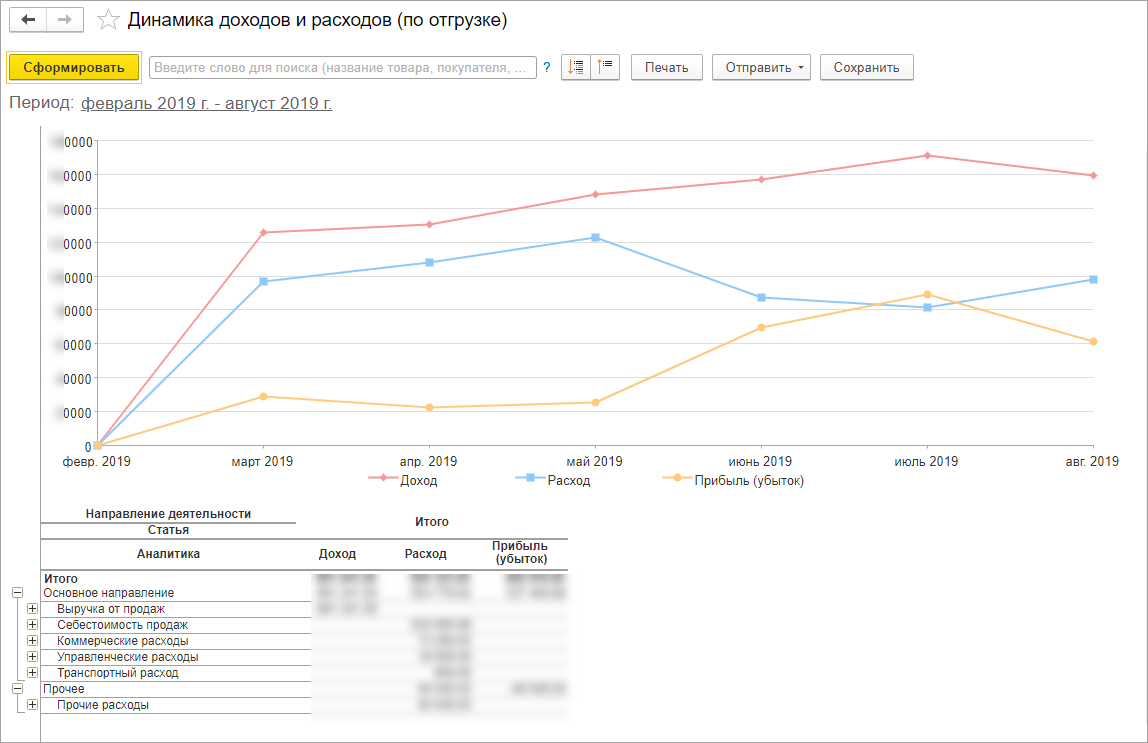1148x743 pixels.
Task: Click the Расход legend marker
Action: tap(530, 478)
